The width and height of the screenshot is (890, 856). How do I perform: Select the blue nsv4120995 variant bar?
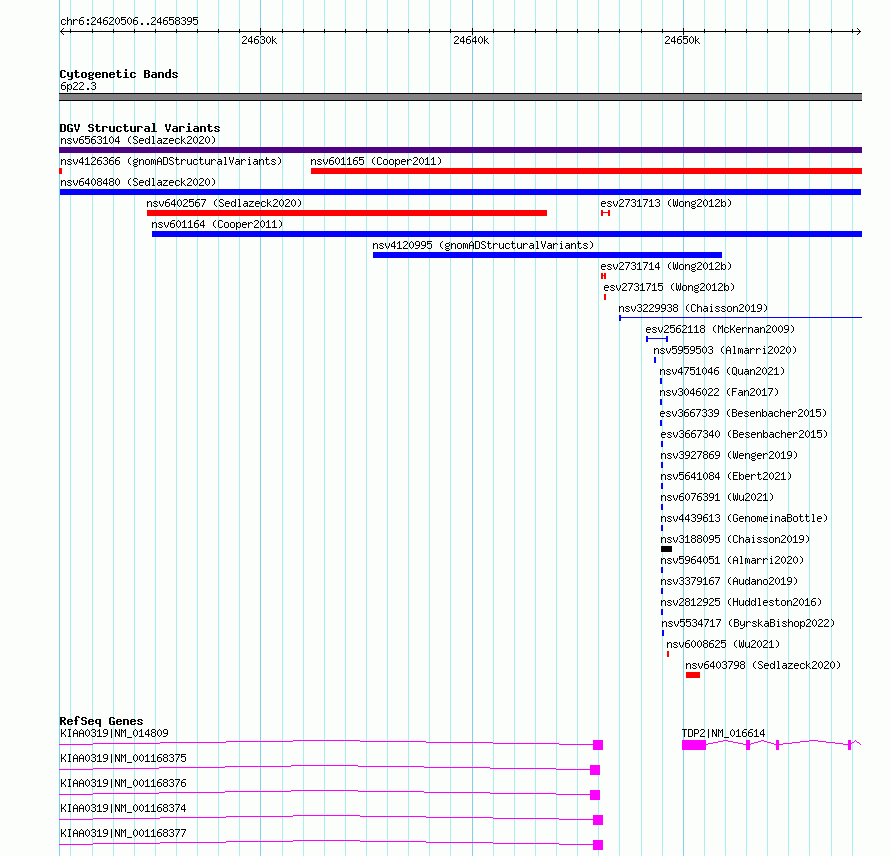(547, 255)
